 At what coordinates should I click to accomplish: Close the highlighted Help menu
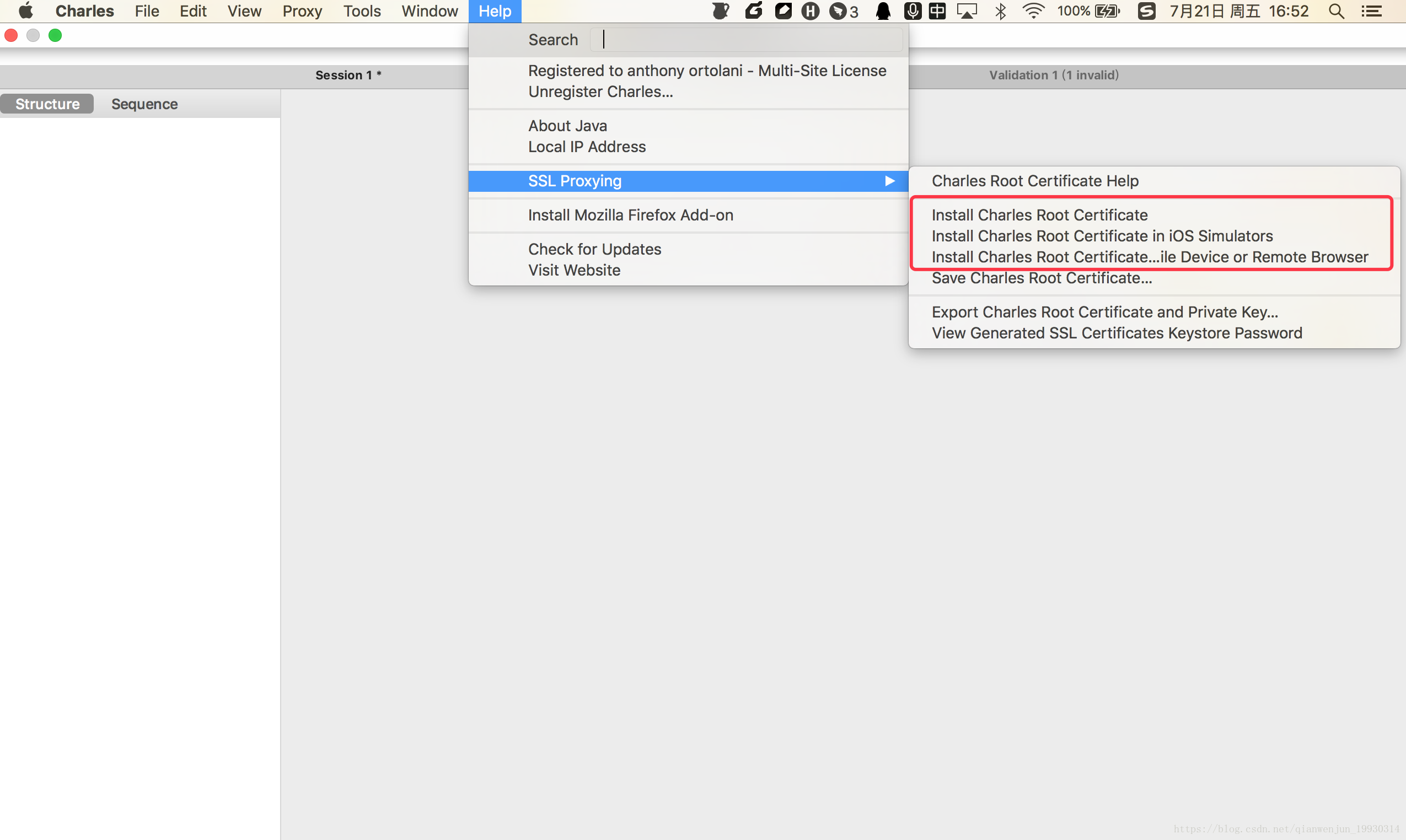click(495, 11)
